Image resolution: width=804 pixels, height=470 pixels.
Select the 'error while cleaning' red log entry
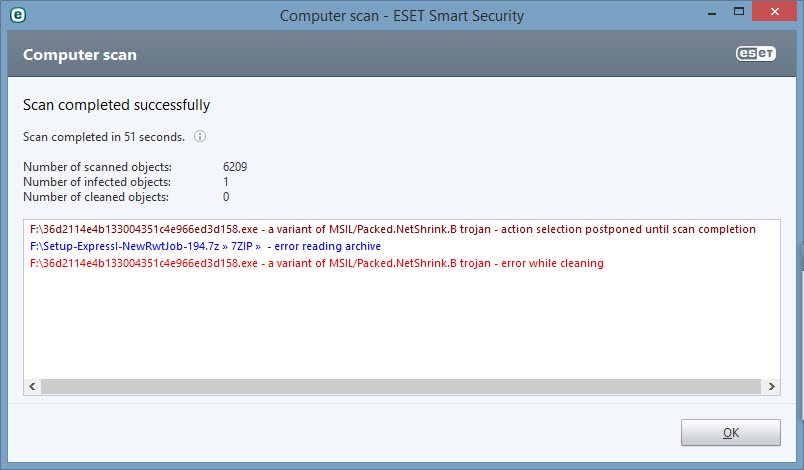317,263
